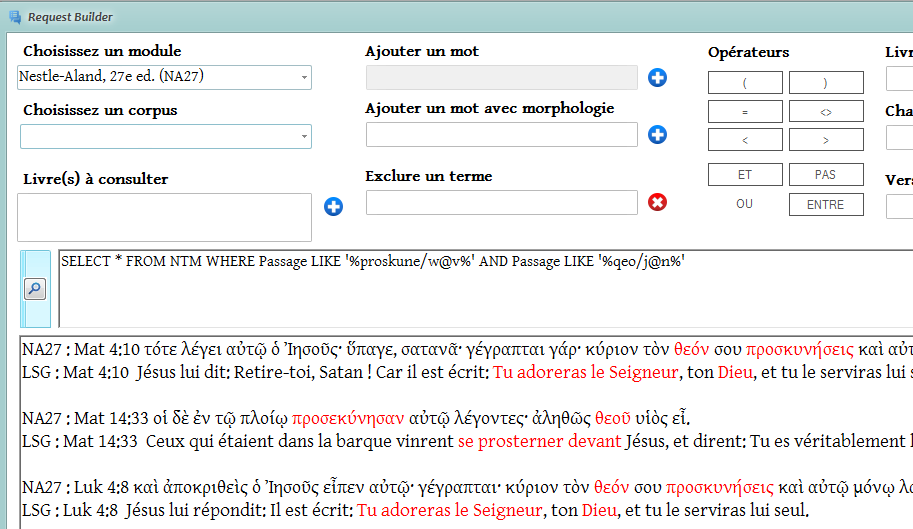Click the greater-than operator button
913x529 pixels.
[x=825, y=140]
